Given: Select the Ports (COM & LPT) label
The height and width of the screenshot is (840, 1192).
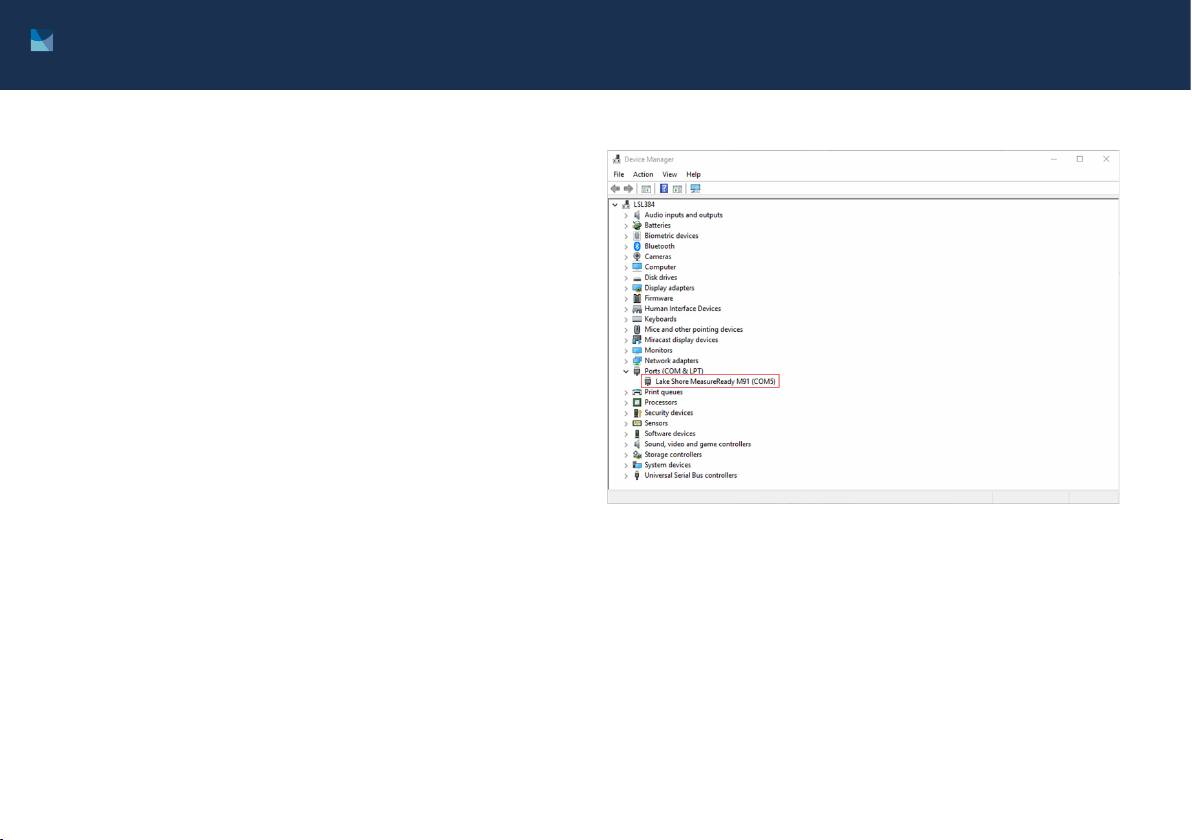Looking at the screenshot, I should 674,371.
